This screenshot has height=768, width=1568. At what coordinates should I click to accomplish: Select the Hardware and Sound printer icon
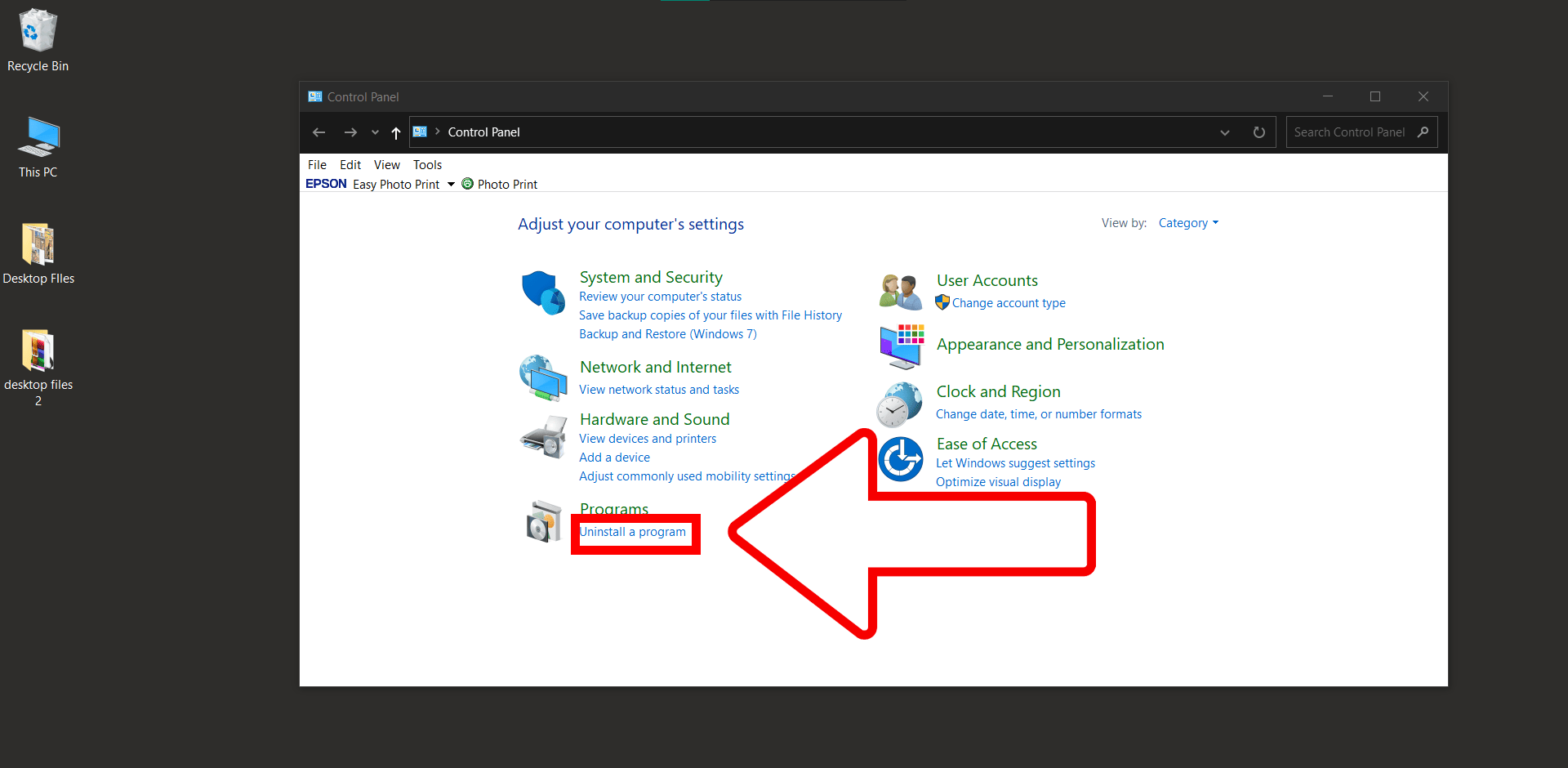[x=543, y=437]
